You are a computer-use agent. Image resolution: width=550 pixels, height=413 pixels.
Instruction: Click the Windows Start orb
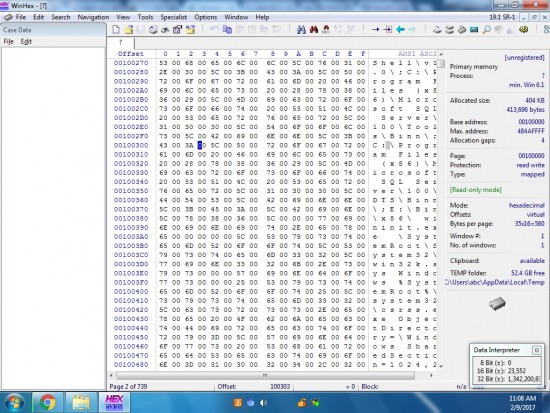14,402
